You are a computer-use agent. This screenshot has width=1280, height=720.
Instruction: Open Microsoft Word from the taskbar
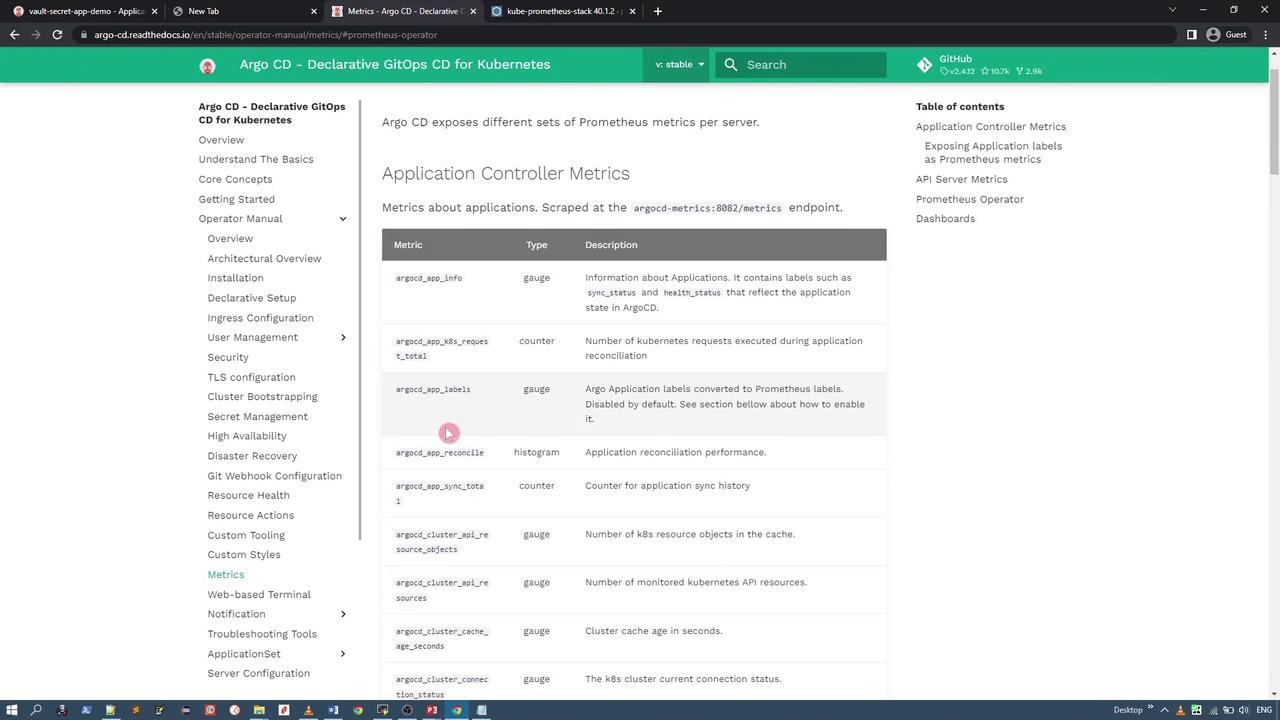pos(333,710)
